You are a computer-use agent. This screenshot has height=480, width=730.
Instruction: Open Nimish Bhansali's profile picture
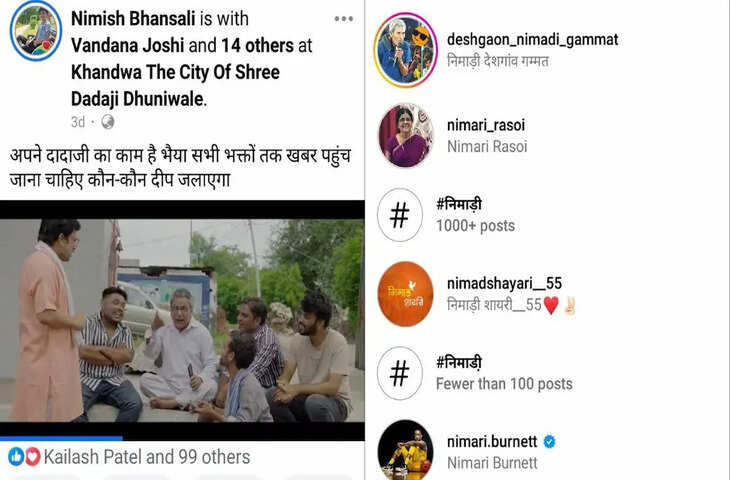click(36, 31)
